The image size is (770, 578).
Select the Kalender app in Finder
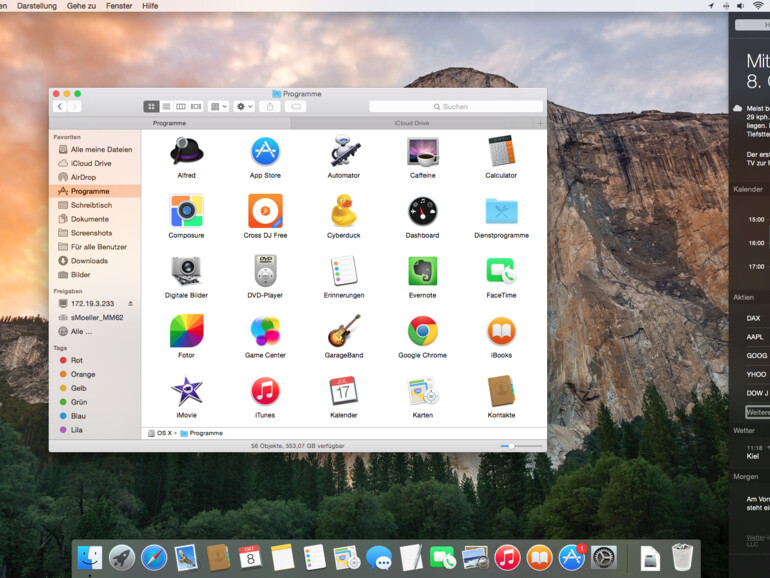coord(344,391)
